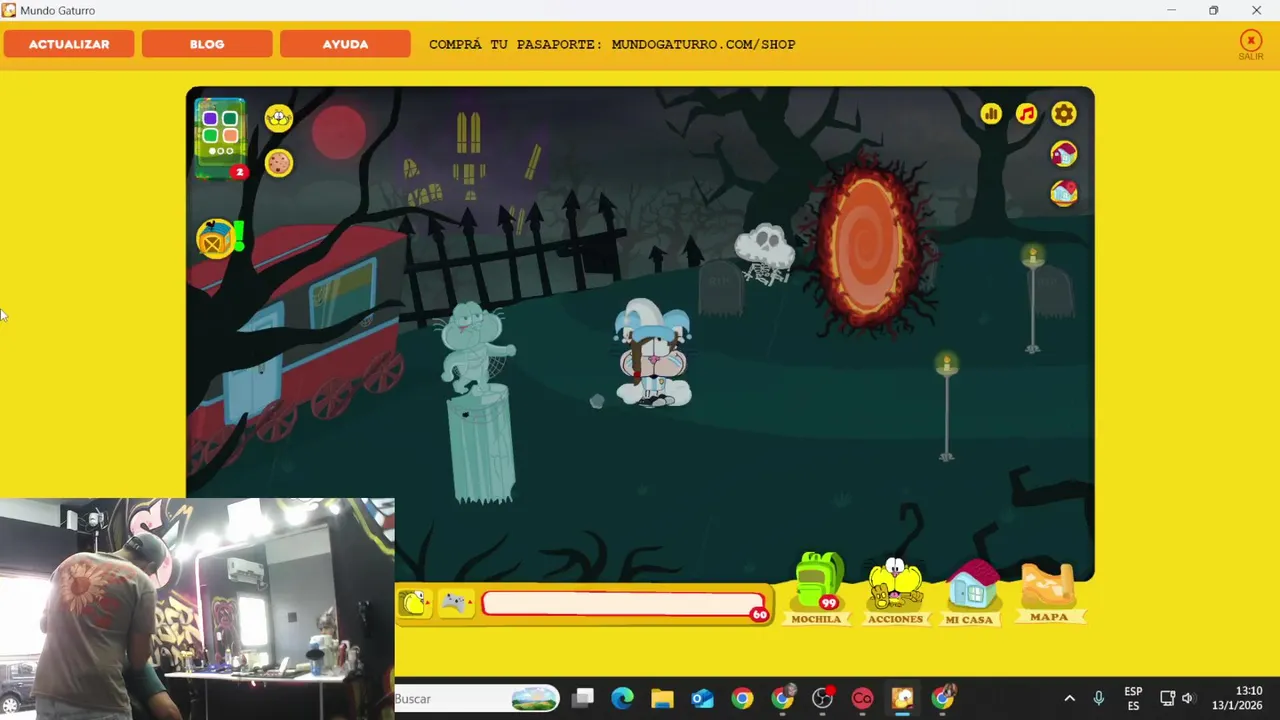Enter the glowing red-orange portal
1280x720 pixels.
coord(866,246)
